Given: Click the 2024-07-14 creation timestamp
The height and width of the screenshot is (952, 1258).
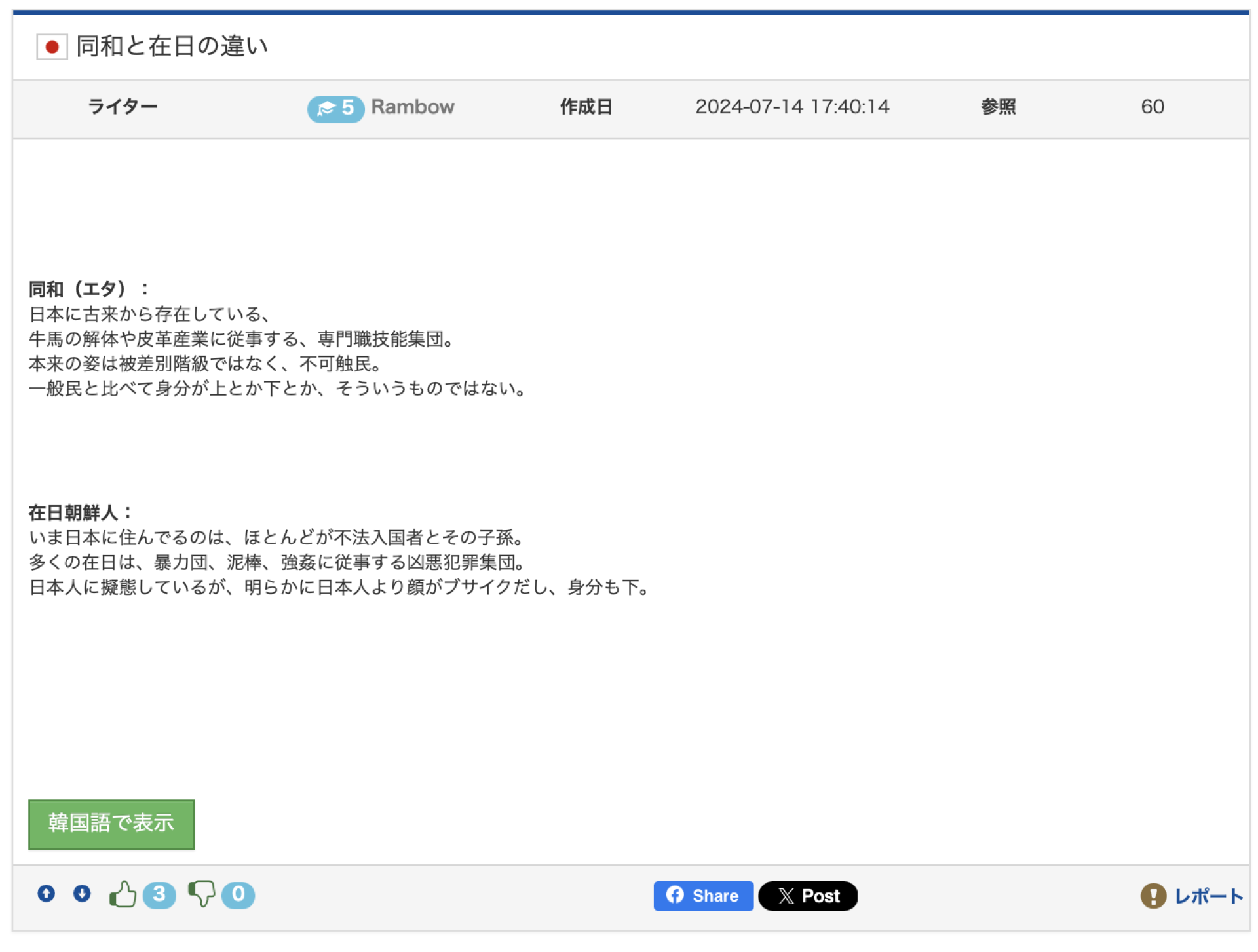Looking at the screenshot, I should [x=791, y=107].
